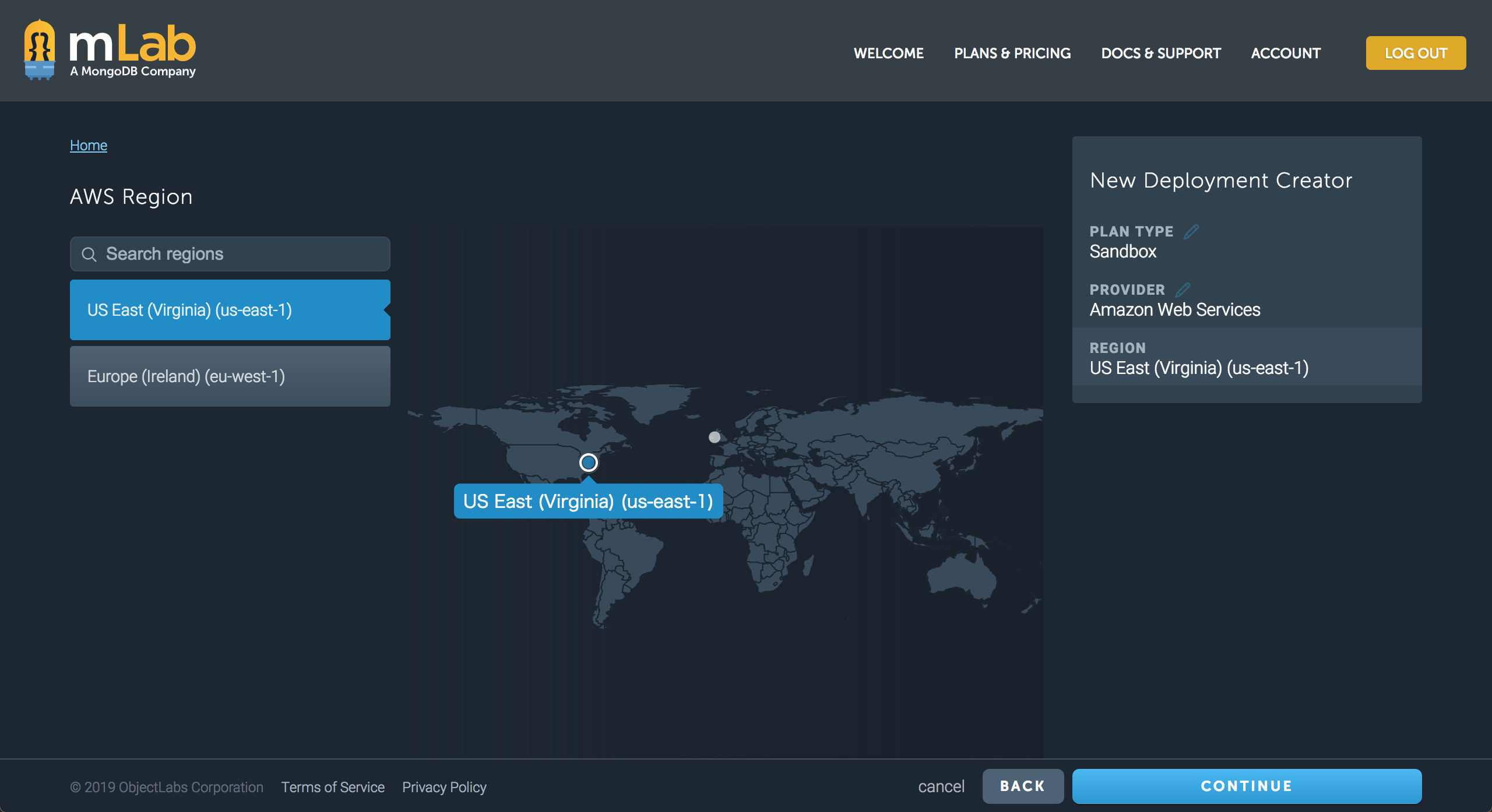The width and height of the screenshot is (1492, 812).
Task: Edit plan type with pencil icon
Action: 1191,231
